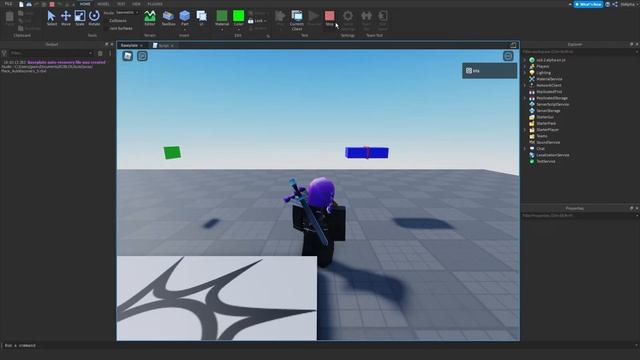Image resolution: width=640 pixels, height=360 pixels.
Task: Expand the Chat node in Explorer
Action: point(525,149)
